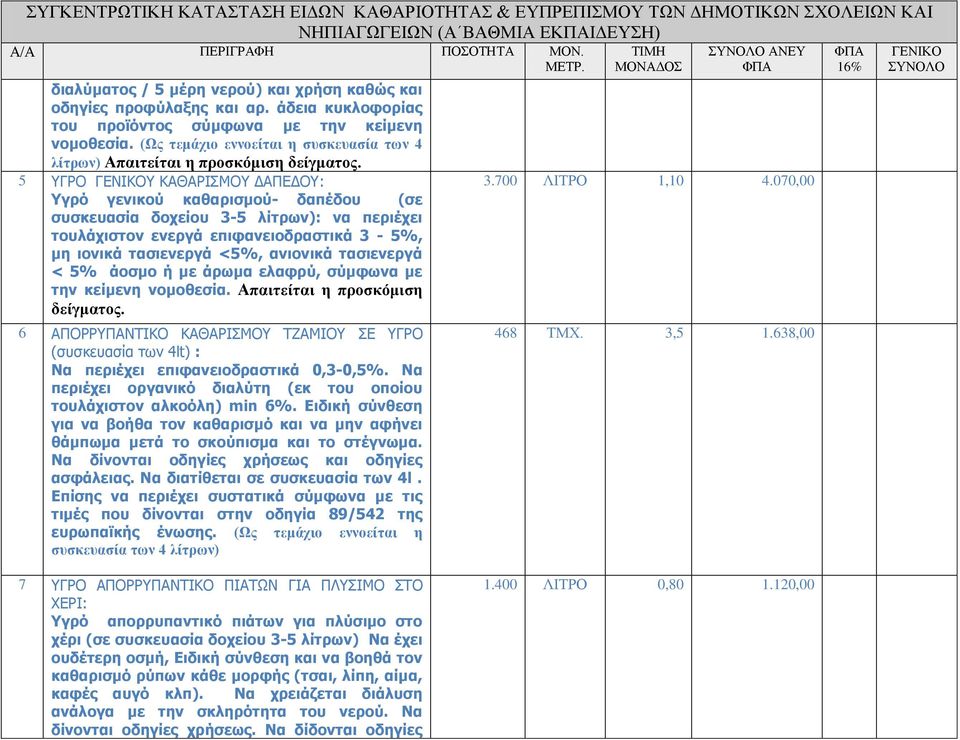Click the 'ΓΕΝΙΚΟ ΣΥΝΟΛΟ' column header
Viewport: 960px width, 740px height.
point(916,59)
